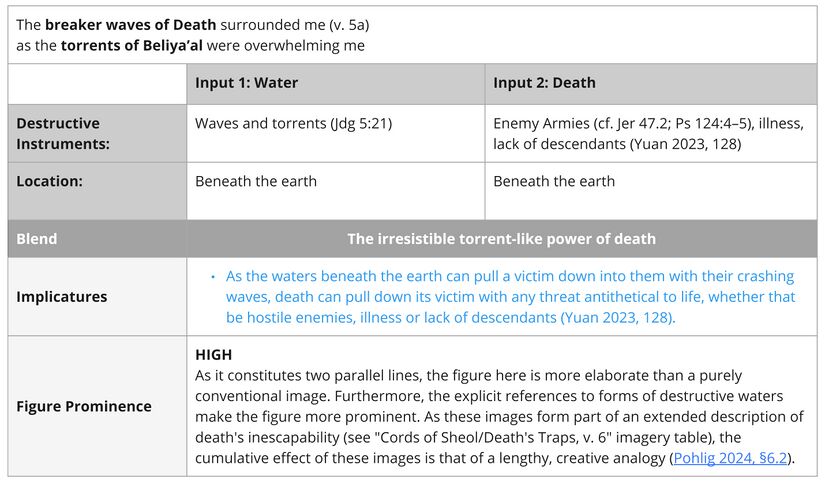Viewport: 825px width, 483px height.
Task: Click the "irresistible torrent-like power of death" cell
Action: pos(501,239)
